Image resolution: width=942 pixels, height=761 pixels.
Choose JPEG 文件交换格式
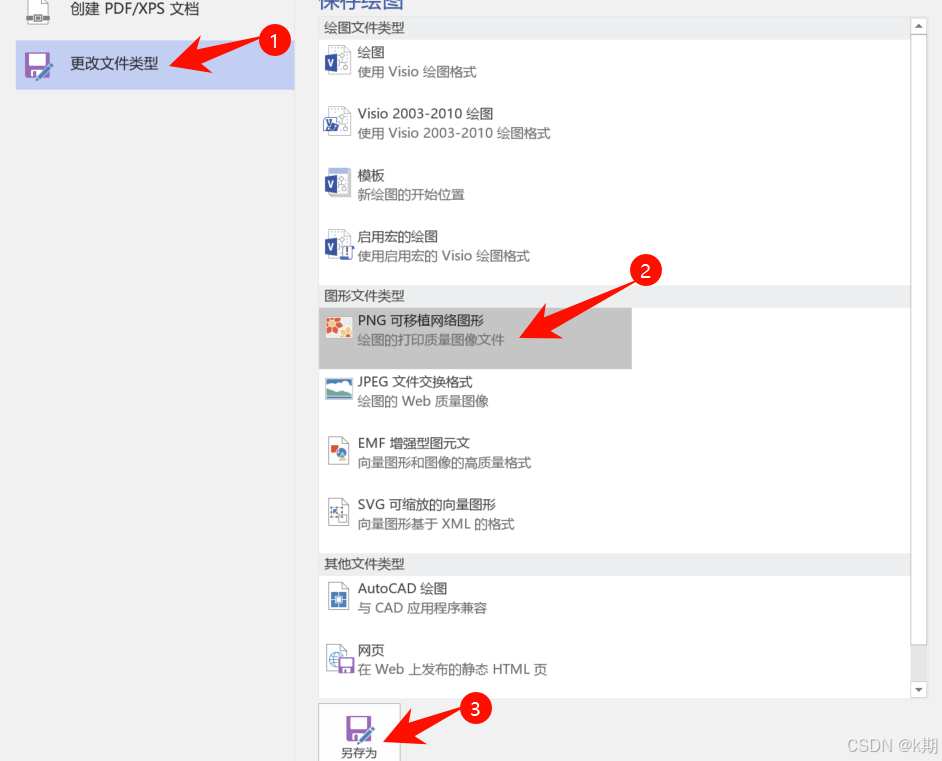point(415,382)
